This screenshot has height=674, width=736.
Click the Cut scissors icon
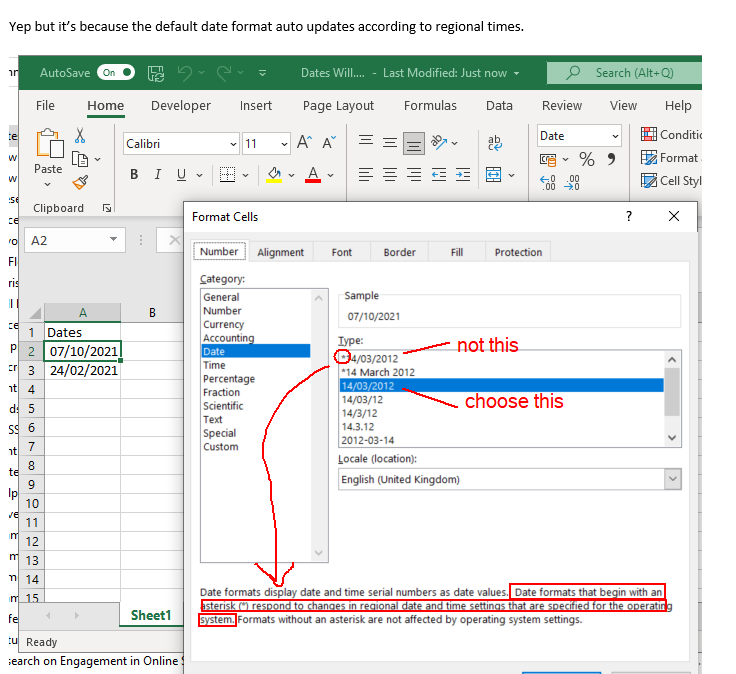click(x=80, y=136)
